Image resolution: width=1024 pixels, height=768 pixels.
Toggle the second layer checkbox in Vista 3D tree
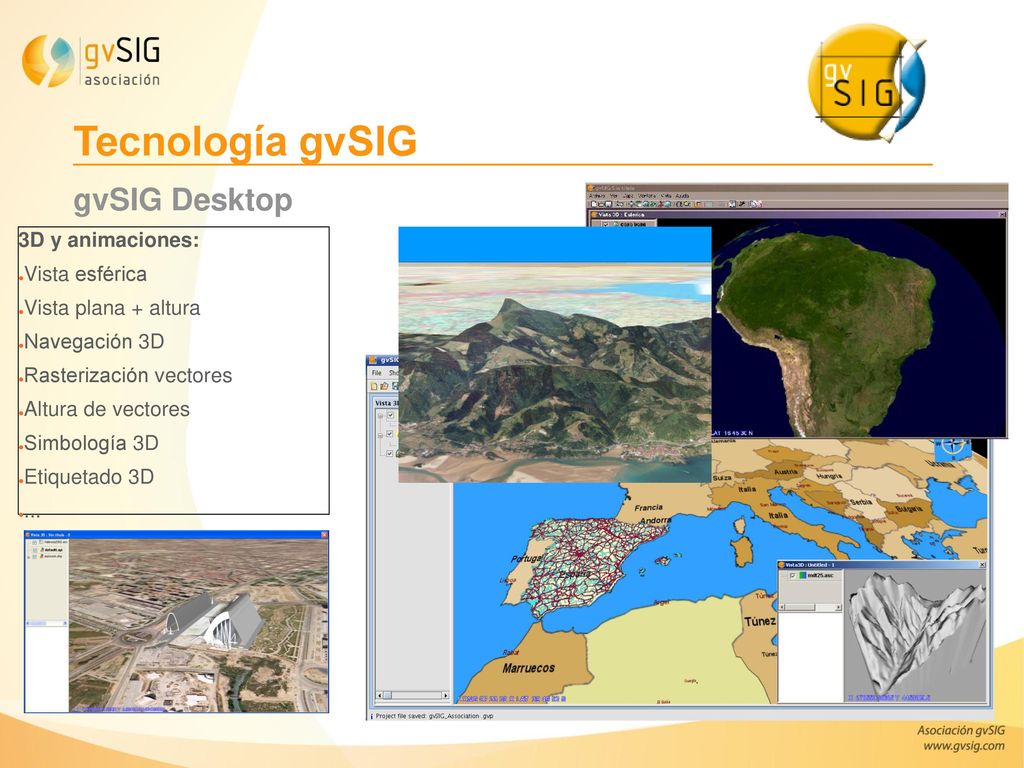(x=389, y=434)
